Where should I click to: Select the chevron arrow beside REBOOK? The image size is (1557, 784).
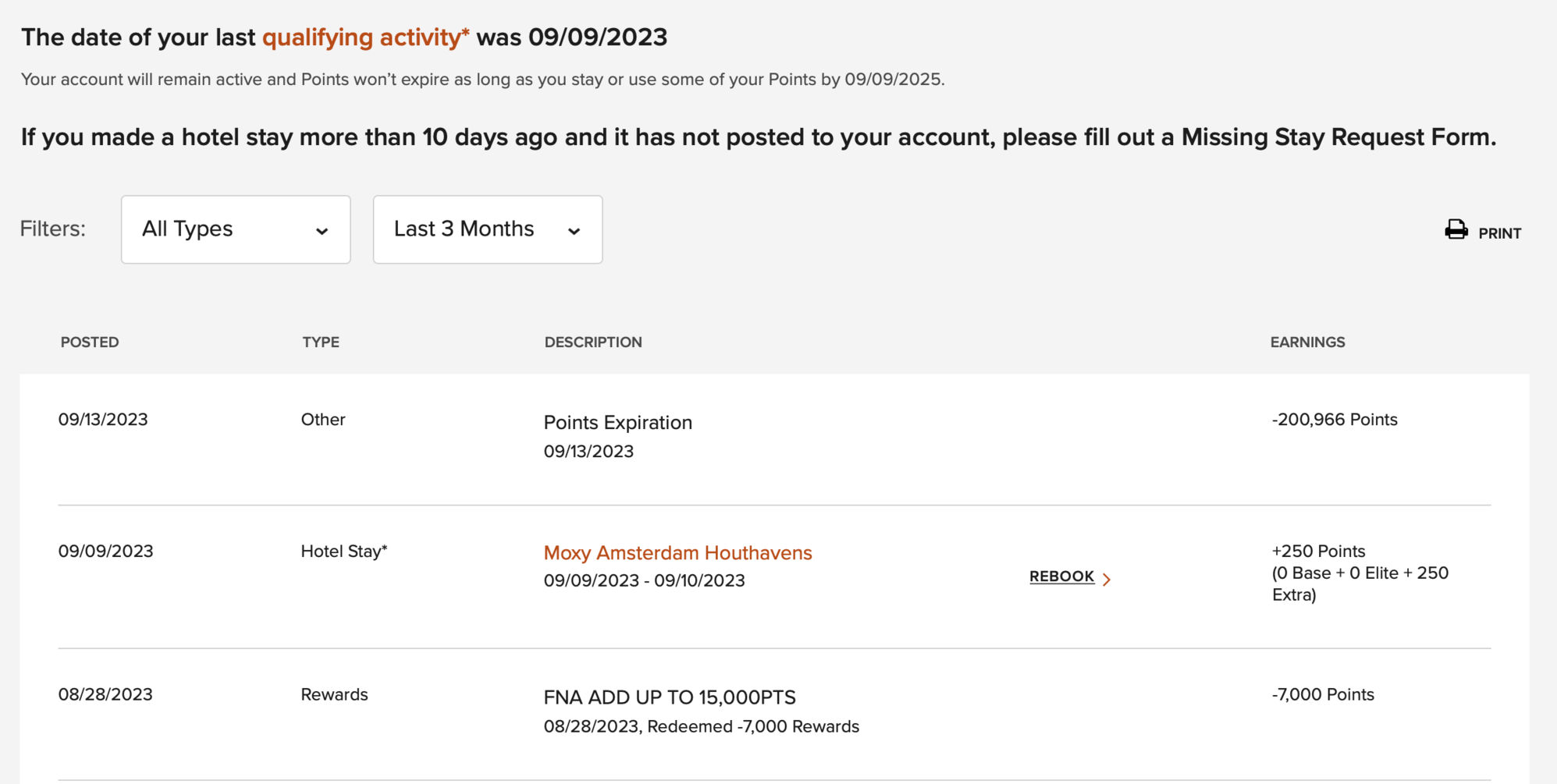click(1107, 578)
